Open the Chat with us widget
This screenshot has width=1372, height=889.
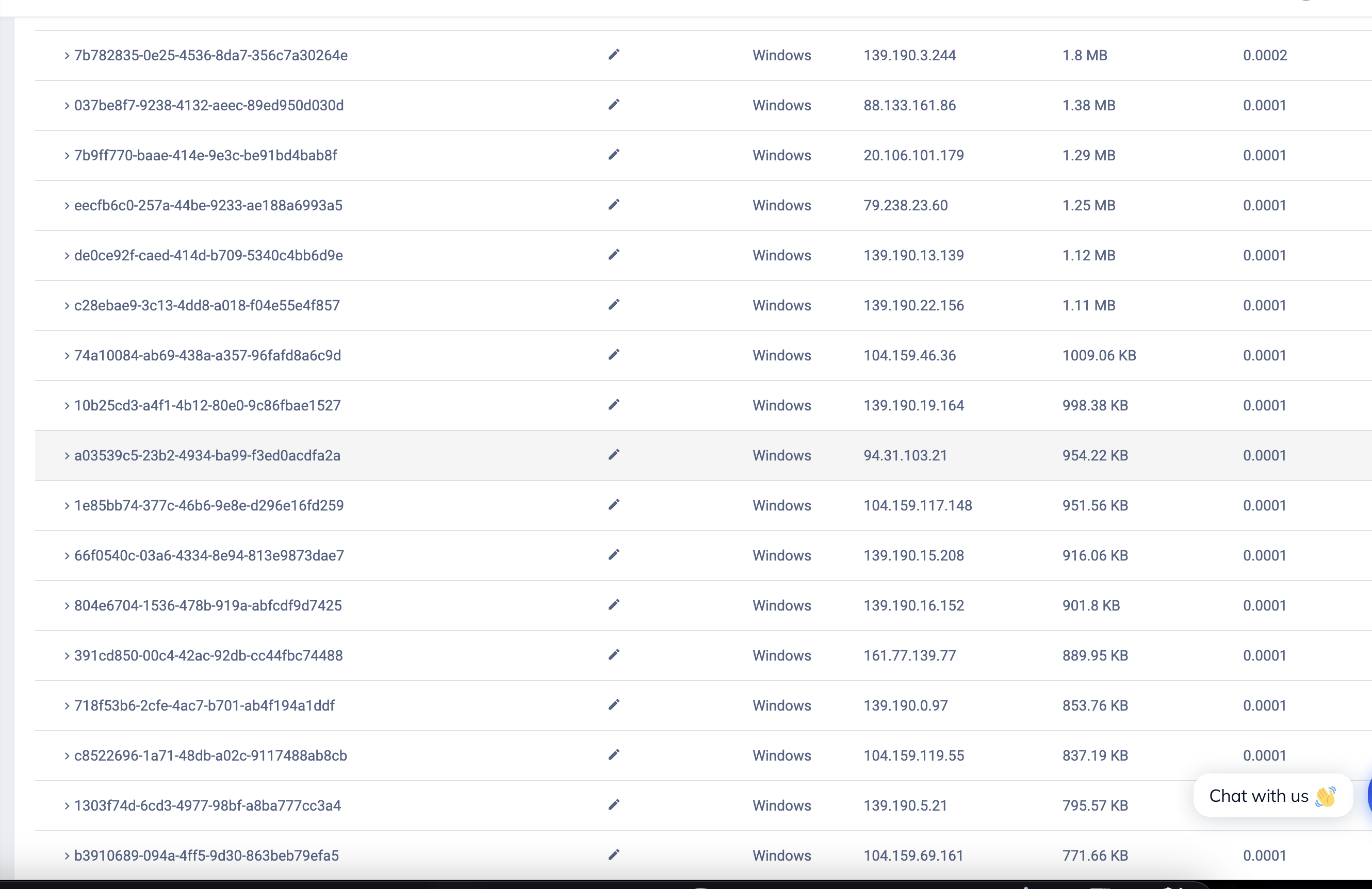pyautogui.click(x=1272, y=796)
